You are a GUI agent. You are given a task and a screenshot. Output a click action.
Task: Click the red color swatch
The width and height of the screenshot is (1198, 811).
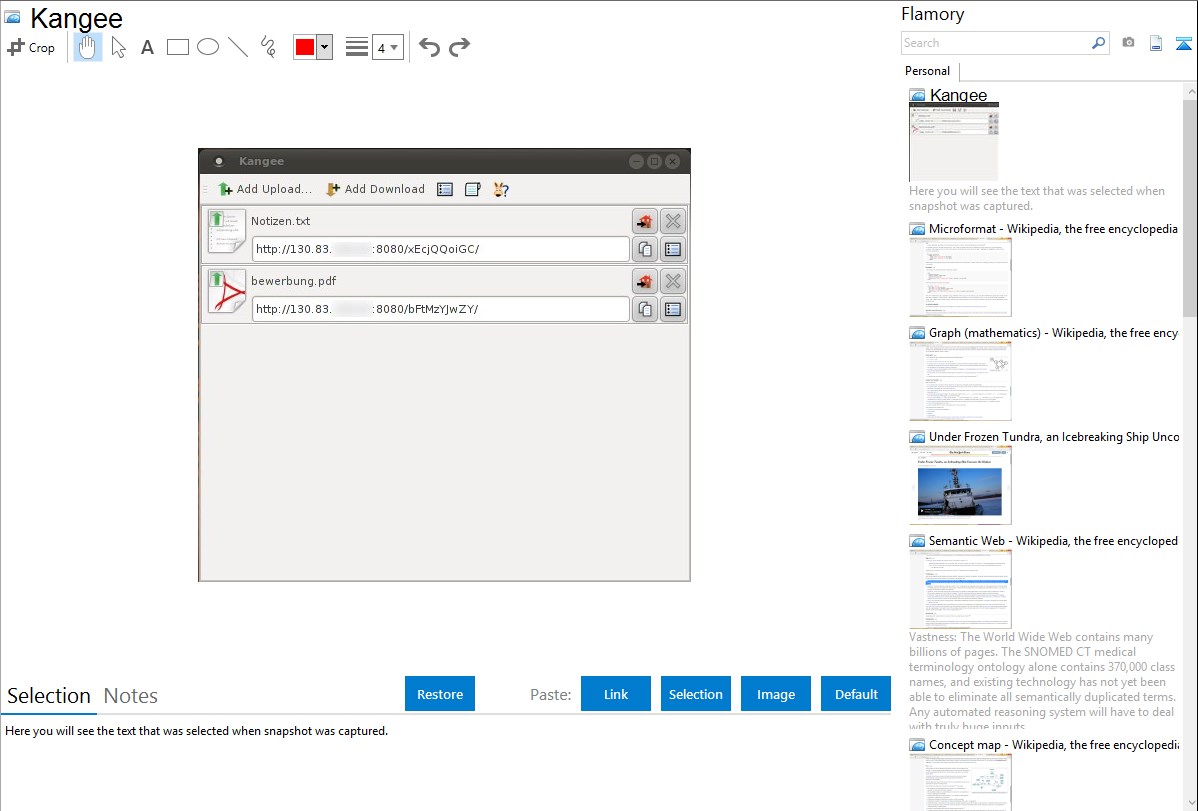(305, 47)
